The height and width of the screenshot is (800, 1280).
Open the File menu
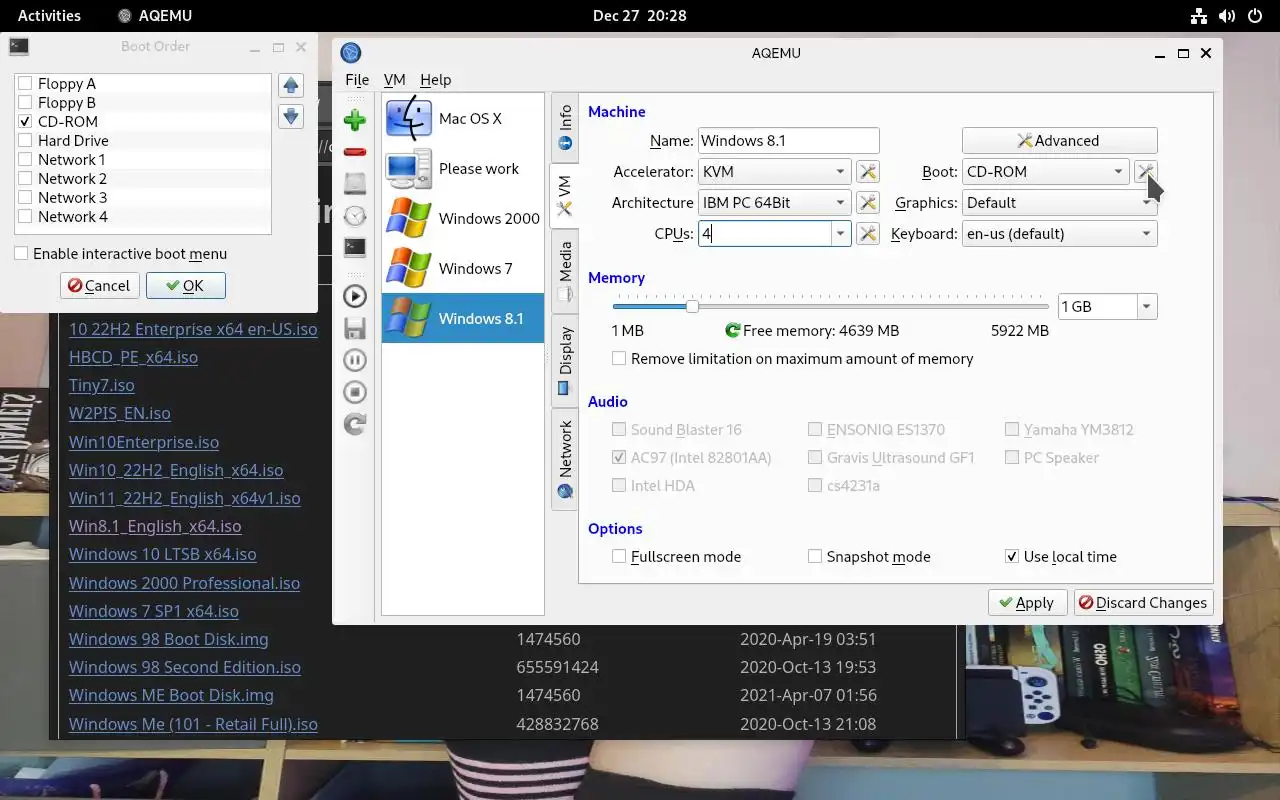tap(357, 80)
